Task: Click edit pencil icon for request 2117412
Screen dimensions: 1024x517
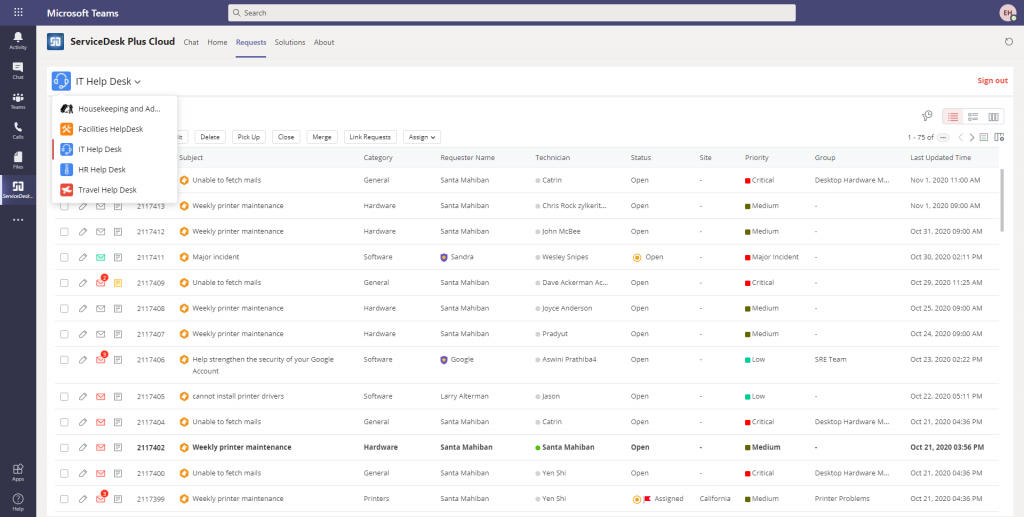Action: [x=82, y=231]
